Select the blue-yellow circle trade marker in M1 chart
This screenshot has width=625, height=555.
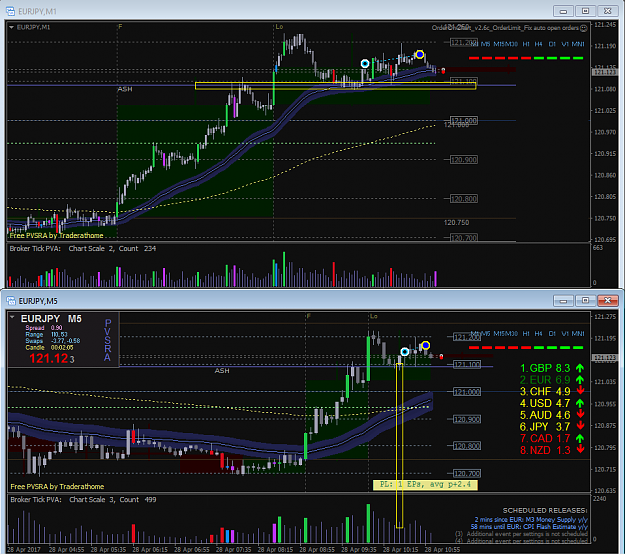point(419,54)
